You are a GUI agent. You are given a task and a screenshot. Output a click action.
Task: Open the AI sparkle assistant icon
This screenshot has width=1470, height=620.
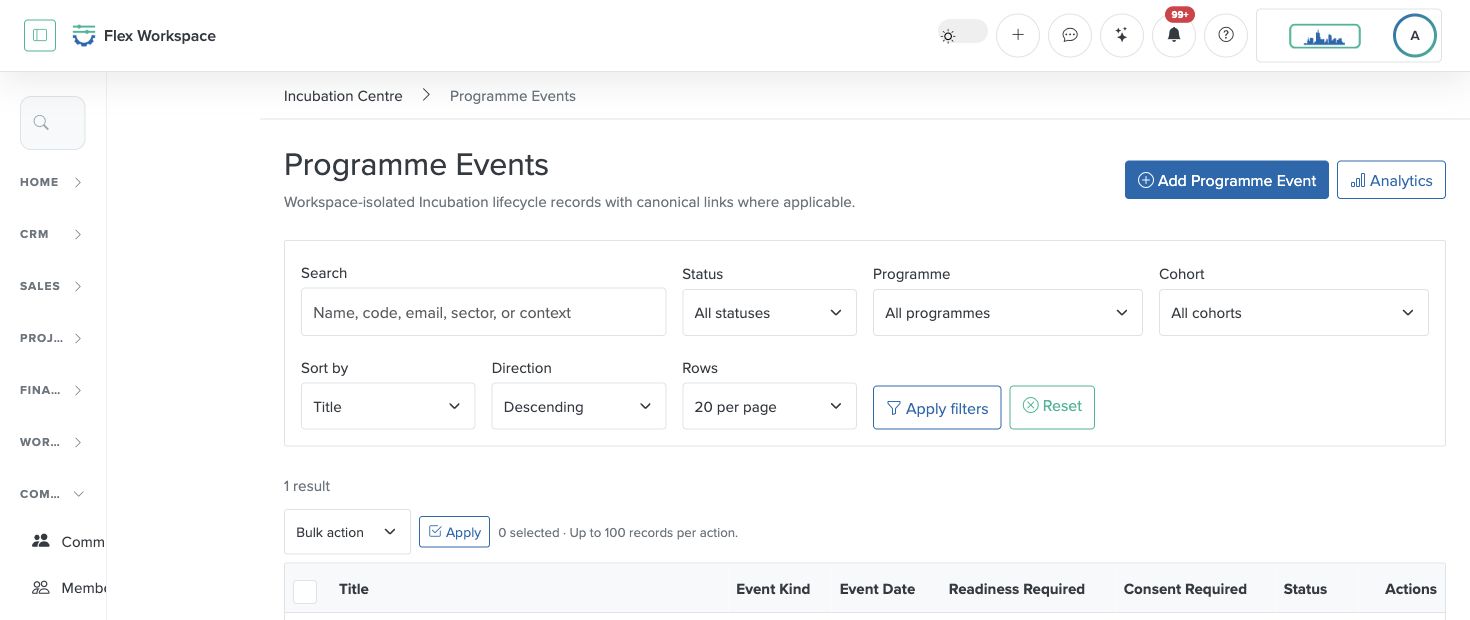coord(1122,35)
